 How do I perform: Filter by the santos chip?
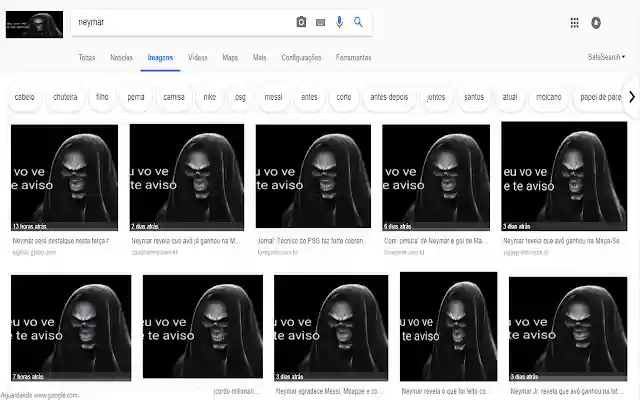click(474, 97)
